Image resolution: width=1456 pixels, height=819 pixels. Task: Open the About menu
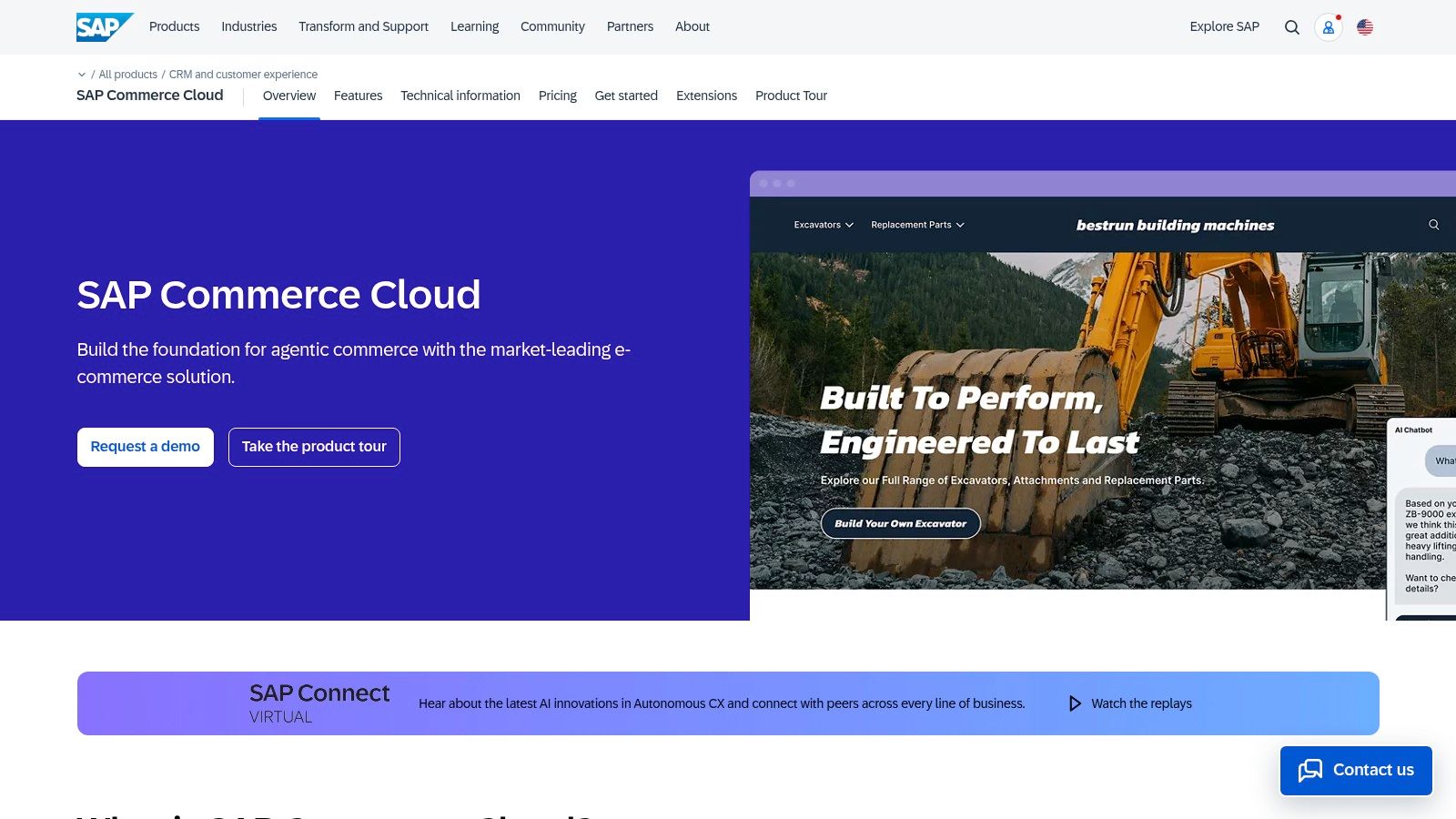click(692, 26)
